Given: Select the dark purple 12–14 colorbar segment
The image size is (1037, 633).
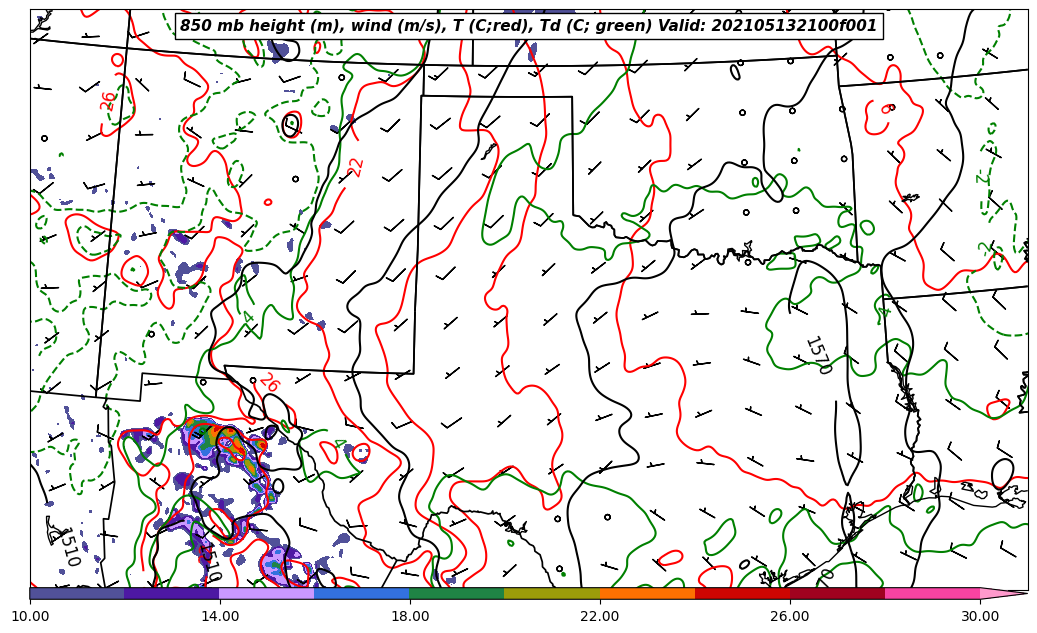Looking at the screenshot, I should 172,593.
